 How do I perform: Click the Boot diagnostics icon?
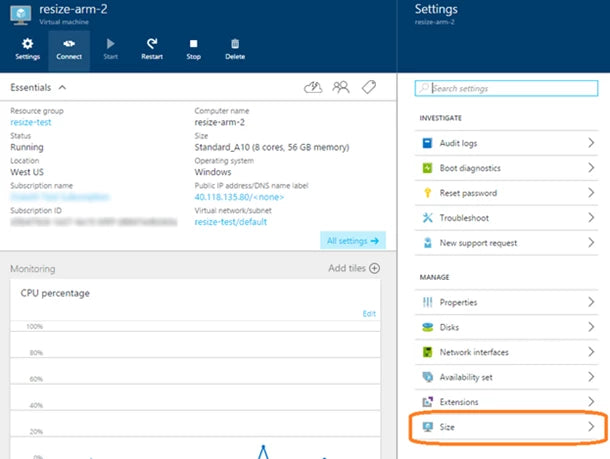point(427,168)
